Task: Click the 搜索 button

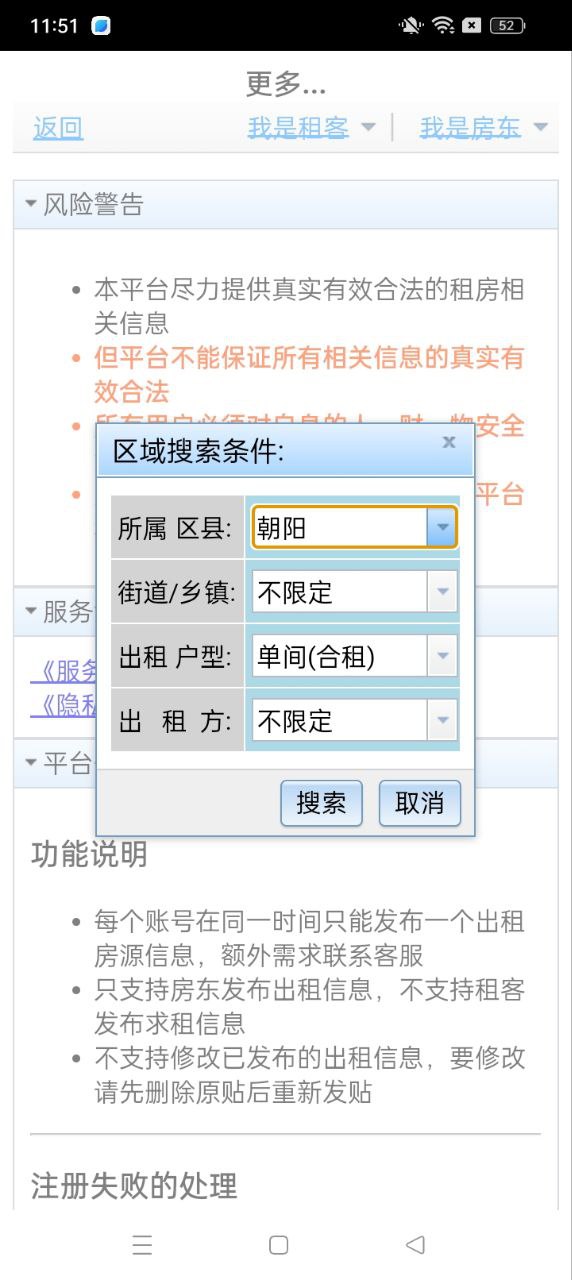Action: [x=321, y=803]
